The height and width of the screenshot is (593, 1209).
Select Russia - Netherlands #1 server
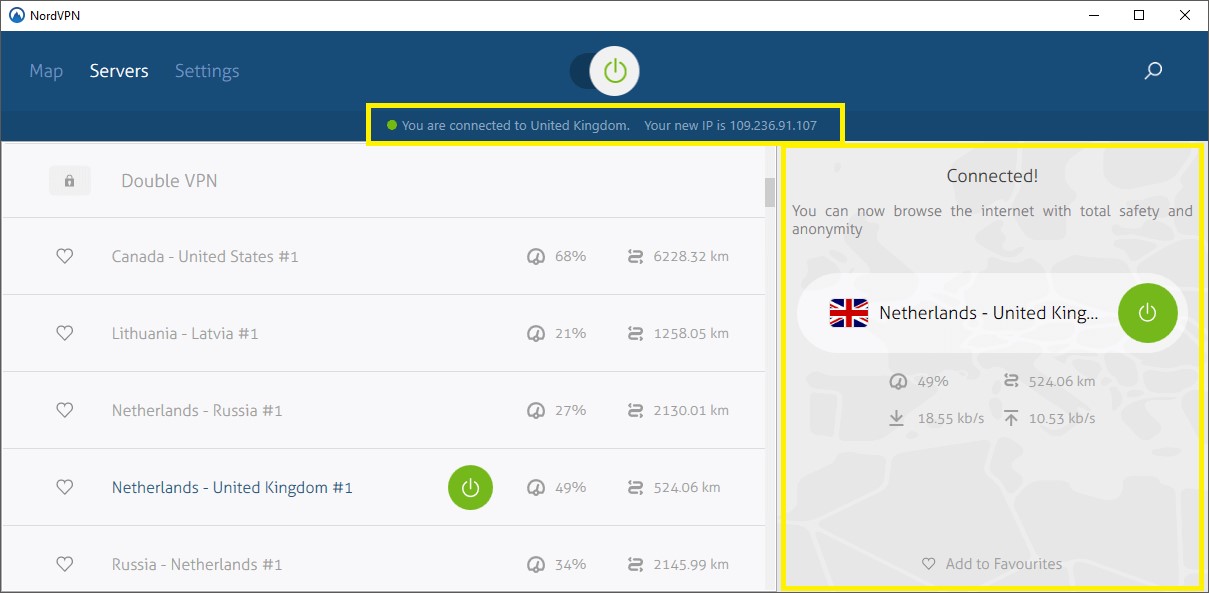tap(197, 564)
